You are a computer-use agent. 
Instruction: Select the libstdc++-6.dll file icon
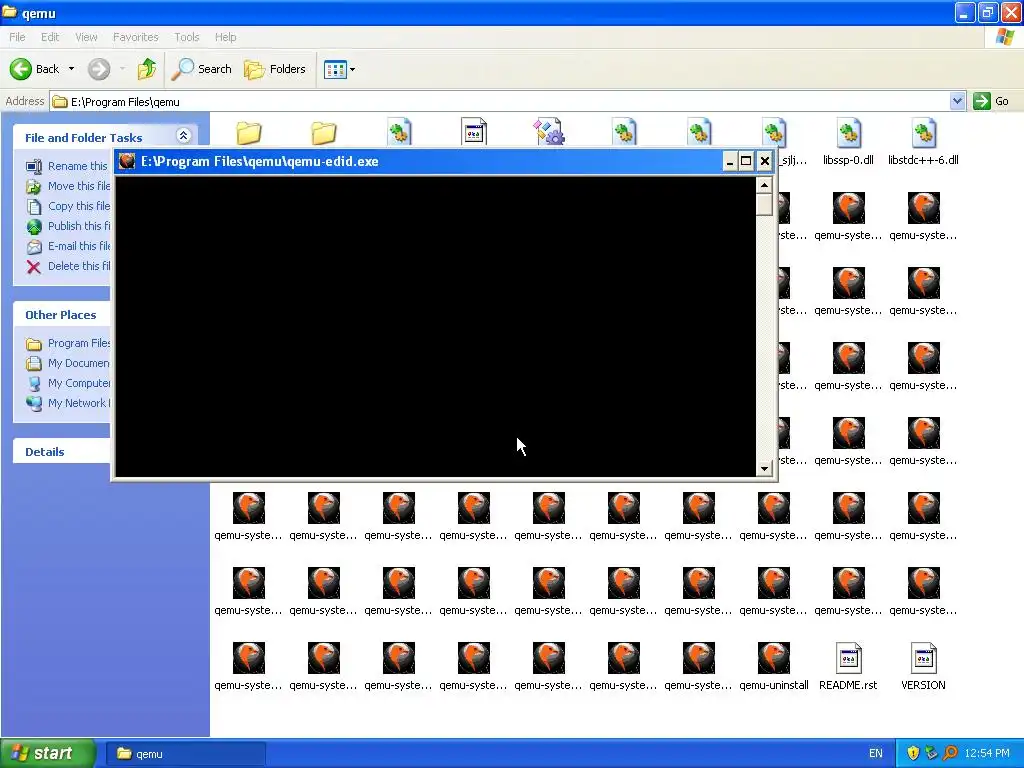923,134
